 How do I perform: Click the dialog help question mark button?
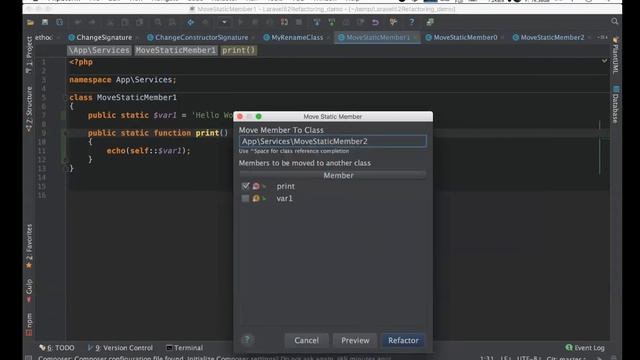(247, 340)
